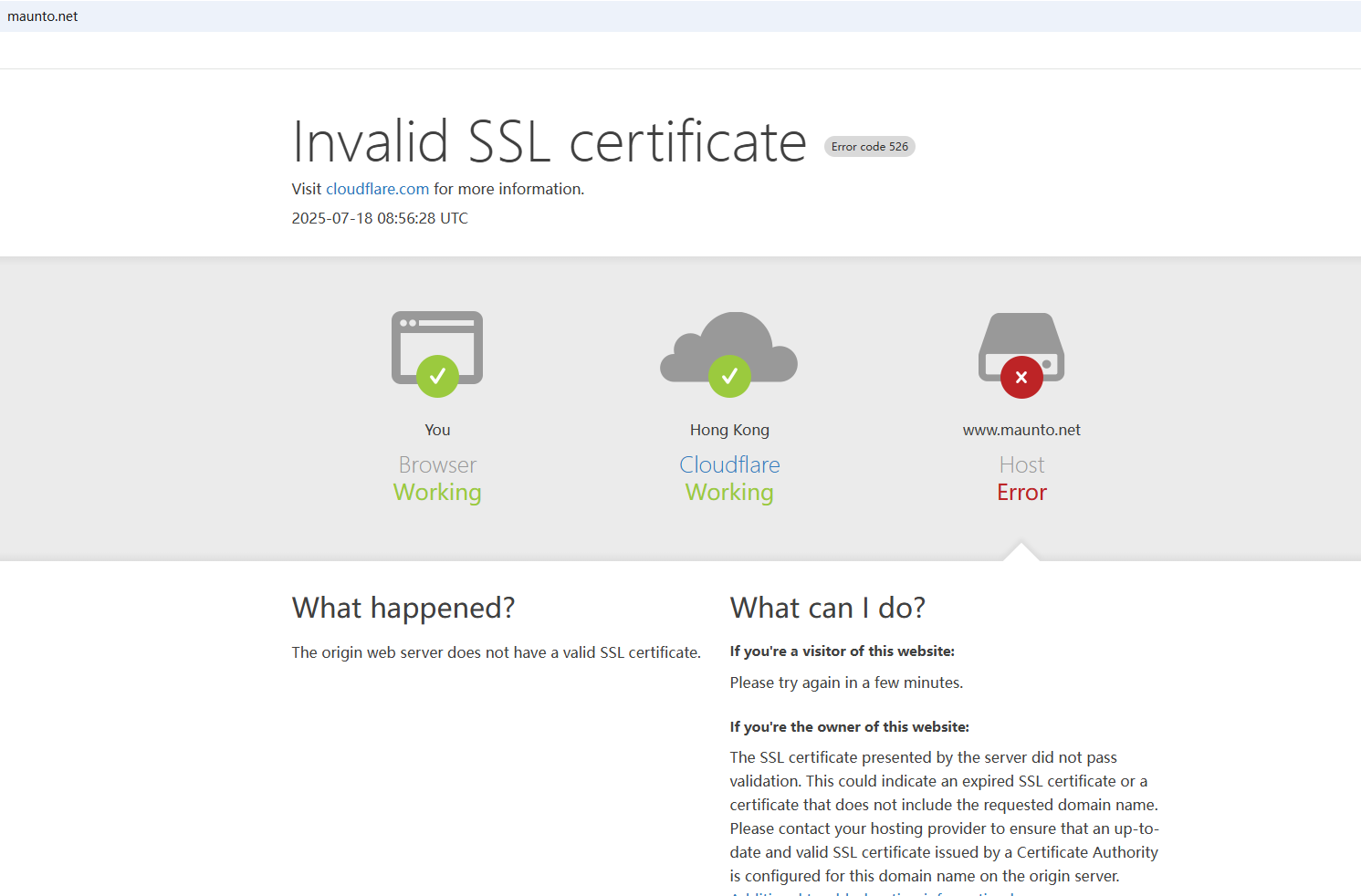Click green check badge on cloud icon
The height and width of the screenshot is (896, 1361).
(x=729, y=376)
